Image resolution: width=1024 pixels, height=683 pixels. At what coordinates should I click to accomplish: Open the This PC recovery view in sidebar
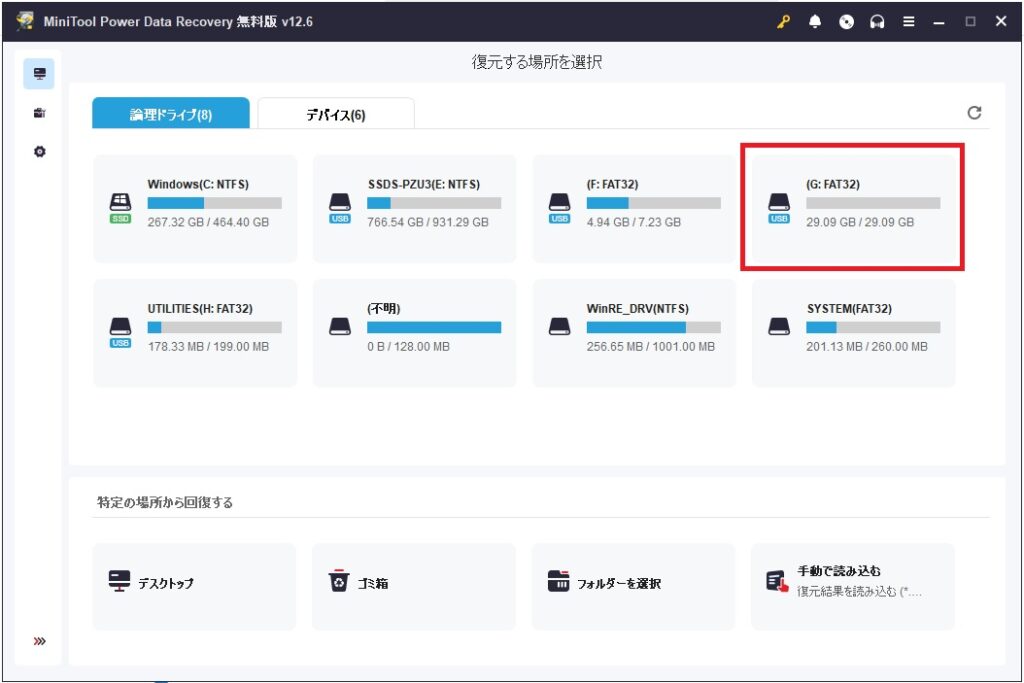coord(39,74)
